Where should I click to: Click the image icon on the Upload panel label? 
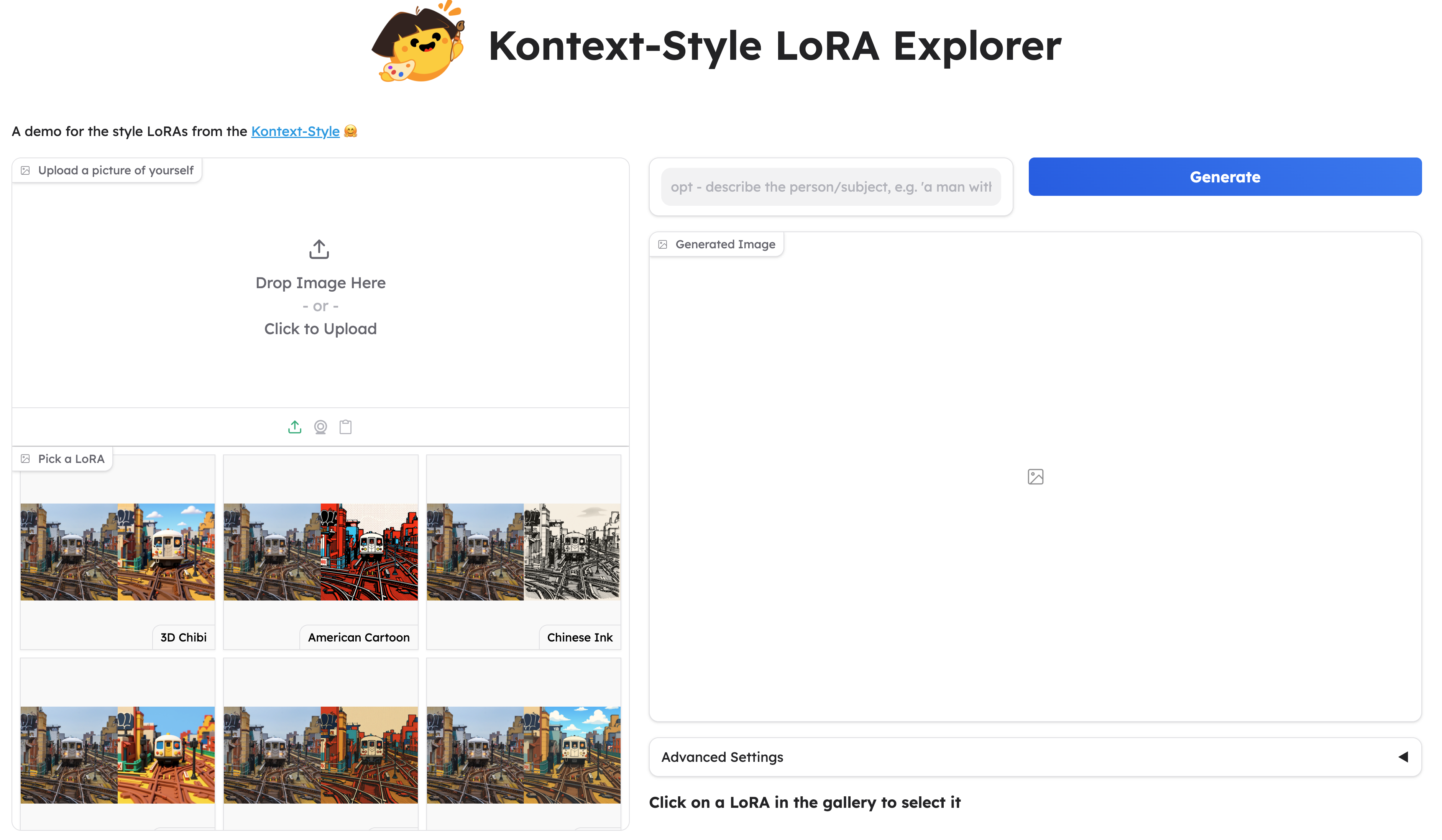[x=26, y=169]
